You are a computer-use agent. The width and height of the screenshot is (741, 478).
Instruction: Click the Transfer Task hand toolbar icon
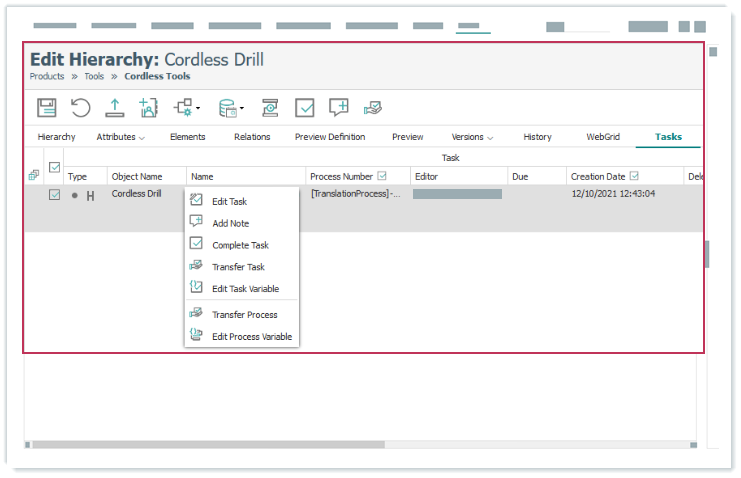[x=372, y=107]
